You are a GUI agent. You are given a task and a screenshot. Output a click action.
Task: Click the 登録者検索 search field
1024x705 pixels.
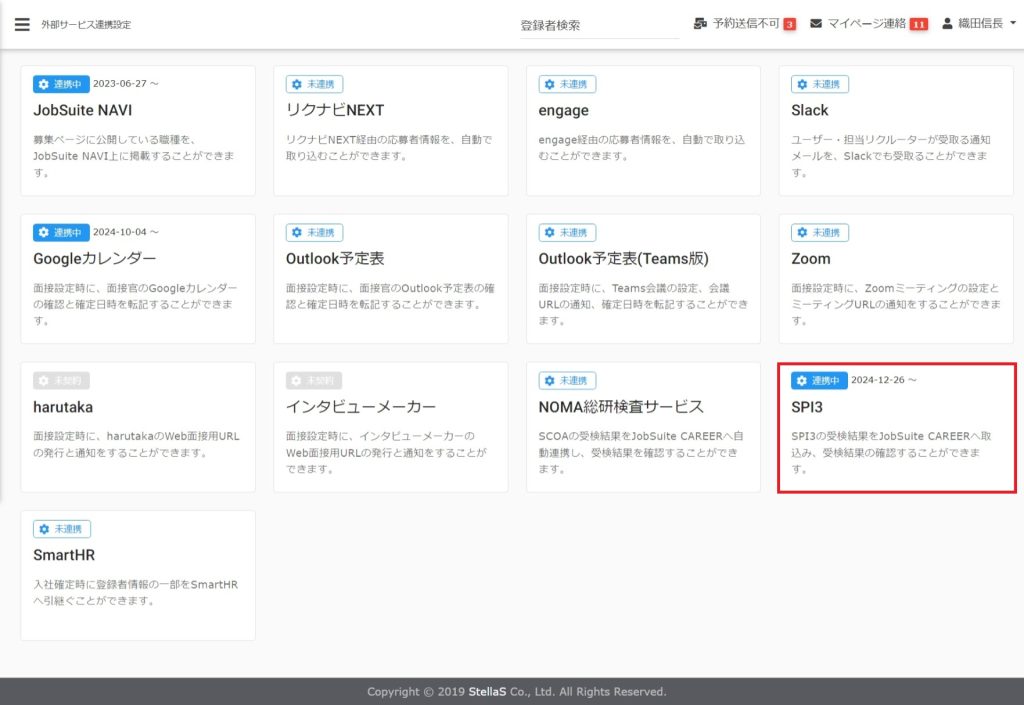(x=597, y=25)
